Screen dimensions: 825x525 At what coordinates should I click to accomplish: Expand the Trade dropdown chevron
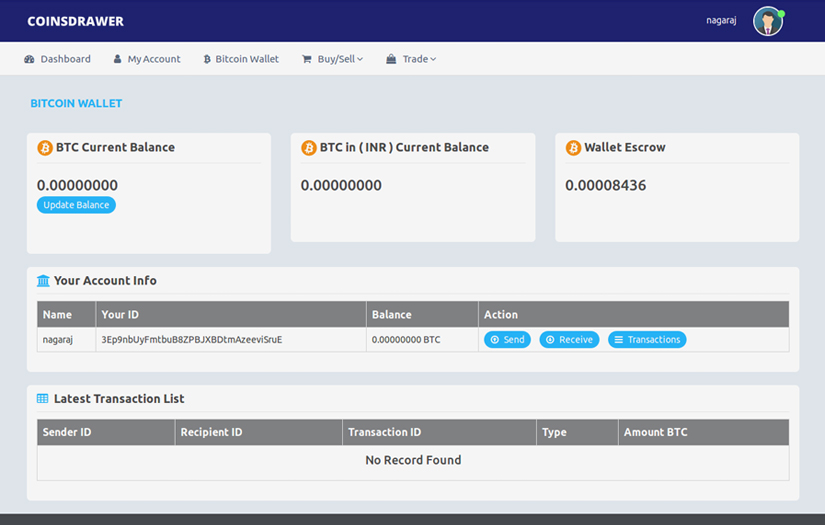(433, 59)
